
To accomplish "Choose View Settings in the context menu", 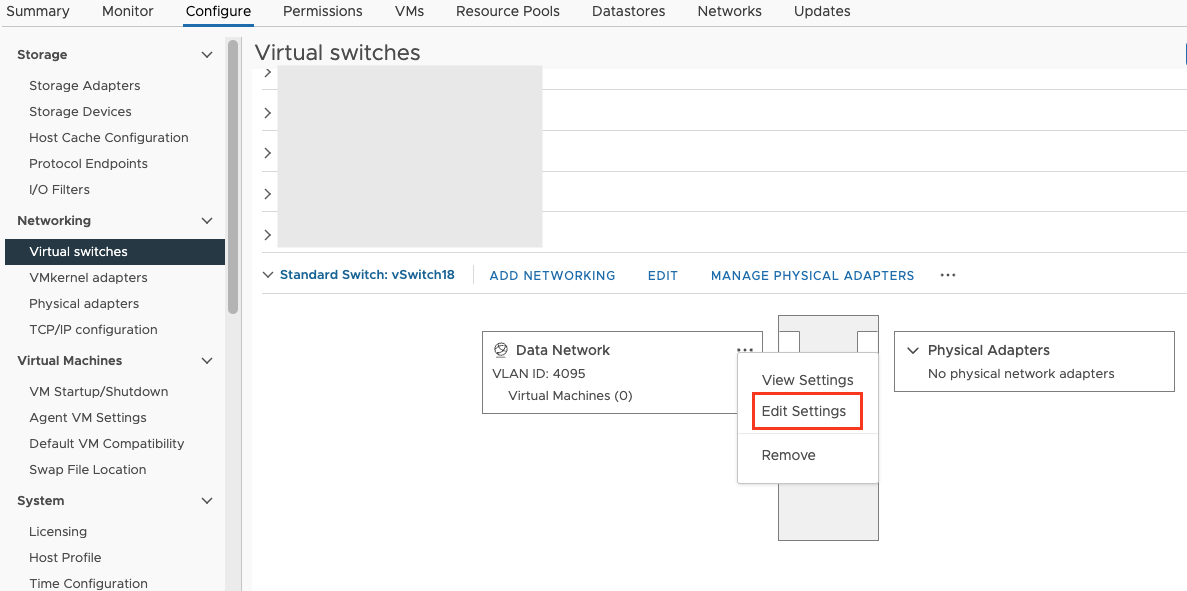I will click(x=807, y=380).
